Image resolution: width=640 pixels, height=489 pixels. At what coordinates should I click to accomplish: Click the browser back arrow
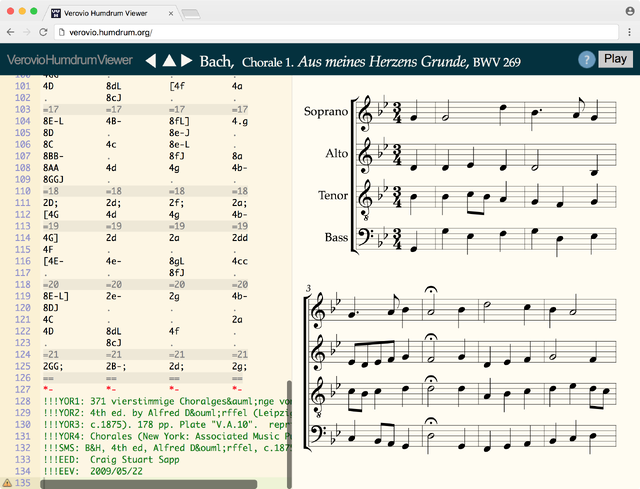pos(13,33)
